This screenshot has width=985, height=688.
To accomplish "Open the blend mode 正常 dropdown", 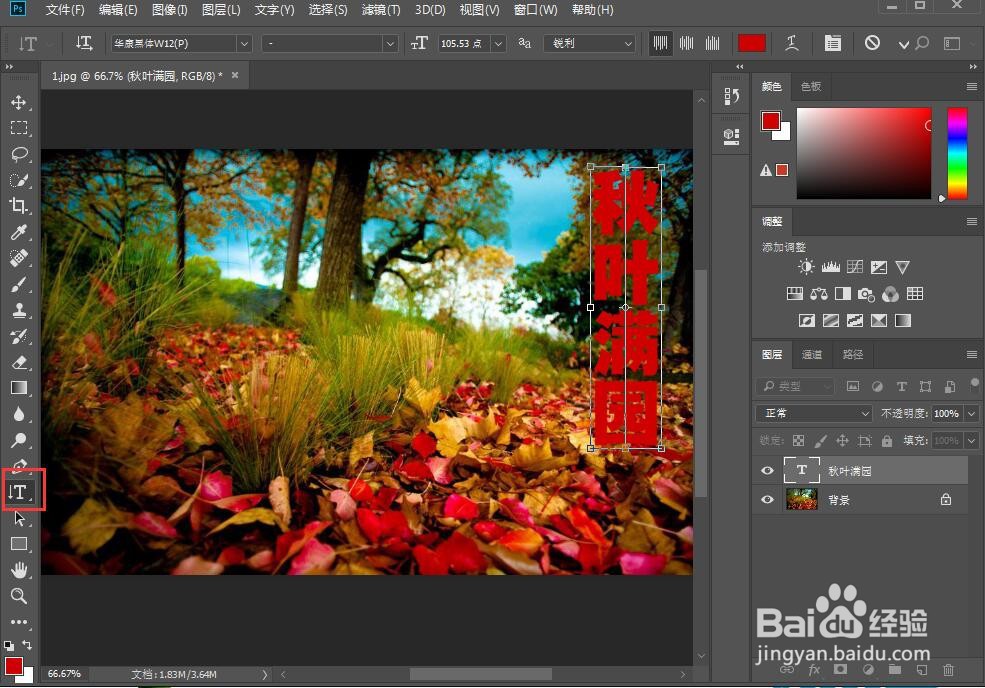I will pyautogui.click(x=814, y=413).
